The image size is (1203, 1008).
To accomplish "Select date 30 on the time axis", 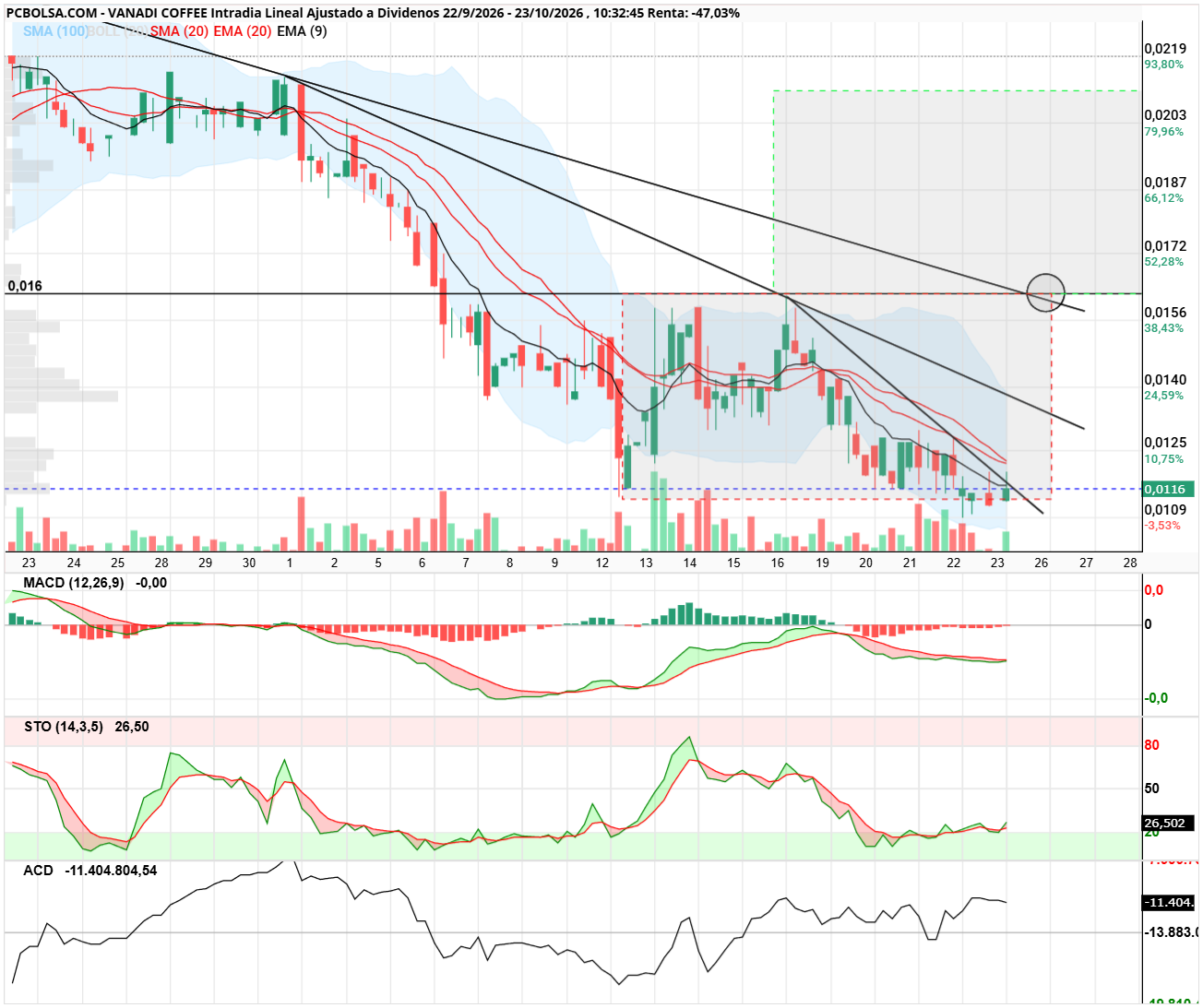I will (x=249, y=563).
